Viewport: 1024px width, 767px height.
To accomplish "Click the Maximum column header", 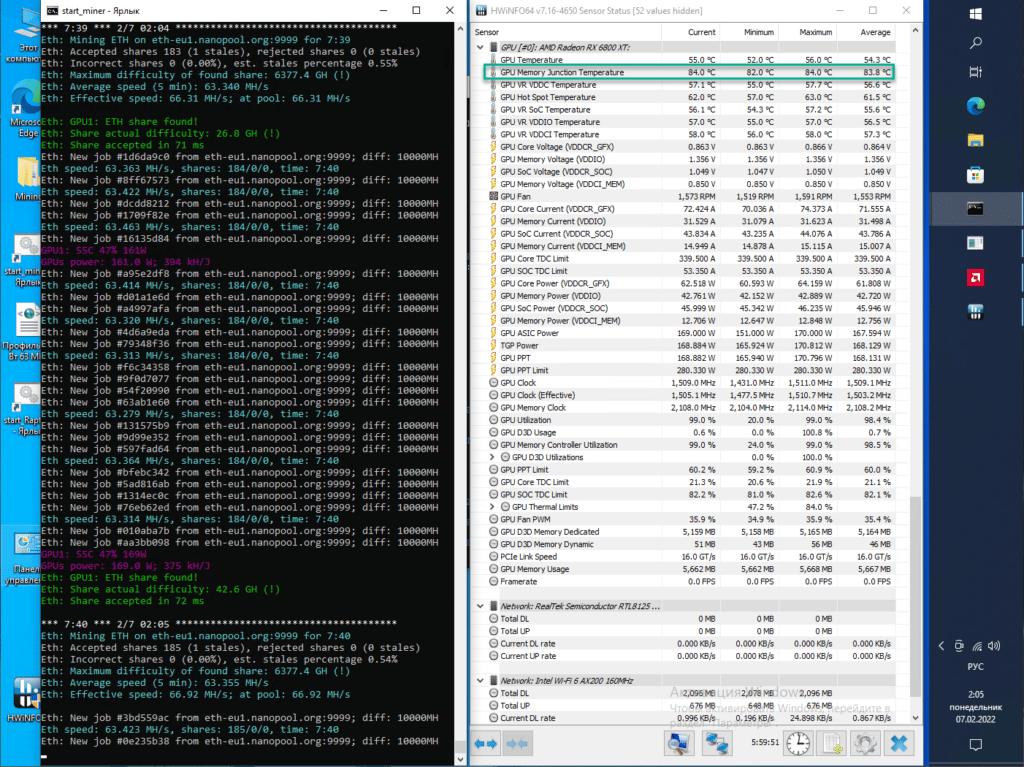I will (x=807, y=32).
